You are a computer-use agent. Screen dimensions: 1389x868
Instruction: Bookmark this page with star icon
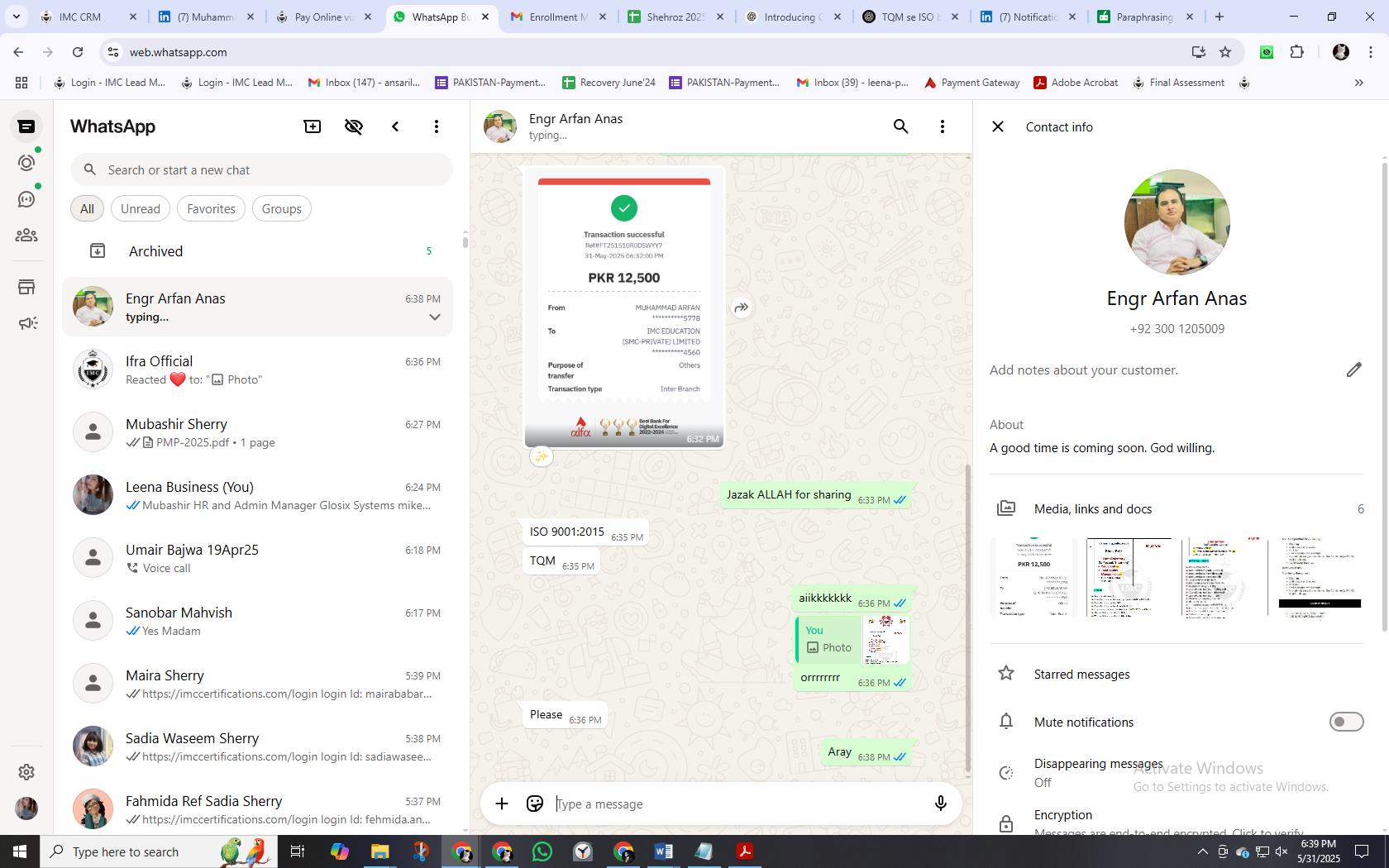coord(1225,52)
